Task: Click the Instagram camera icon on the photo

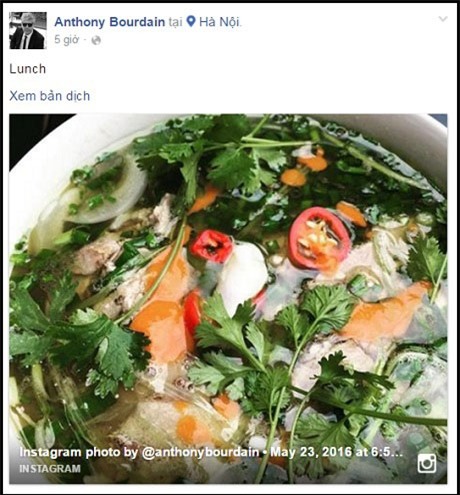Action: click(427, 464)
